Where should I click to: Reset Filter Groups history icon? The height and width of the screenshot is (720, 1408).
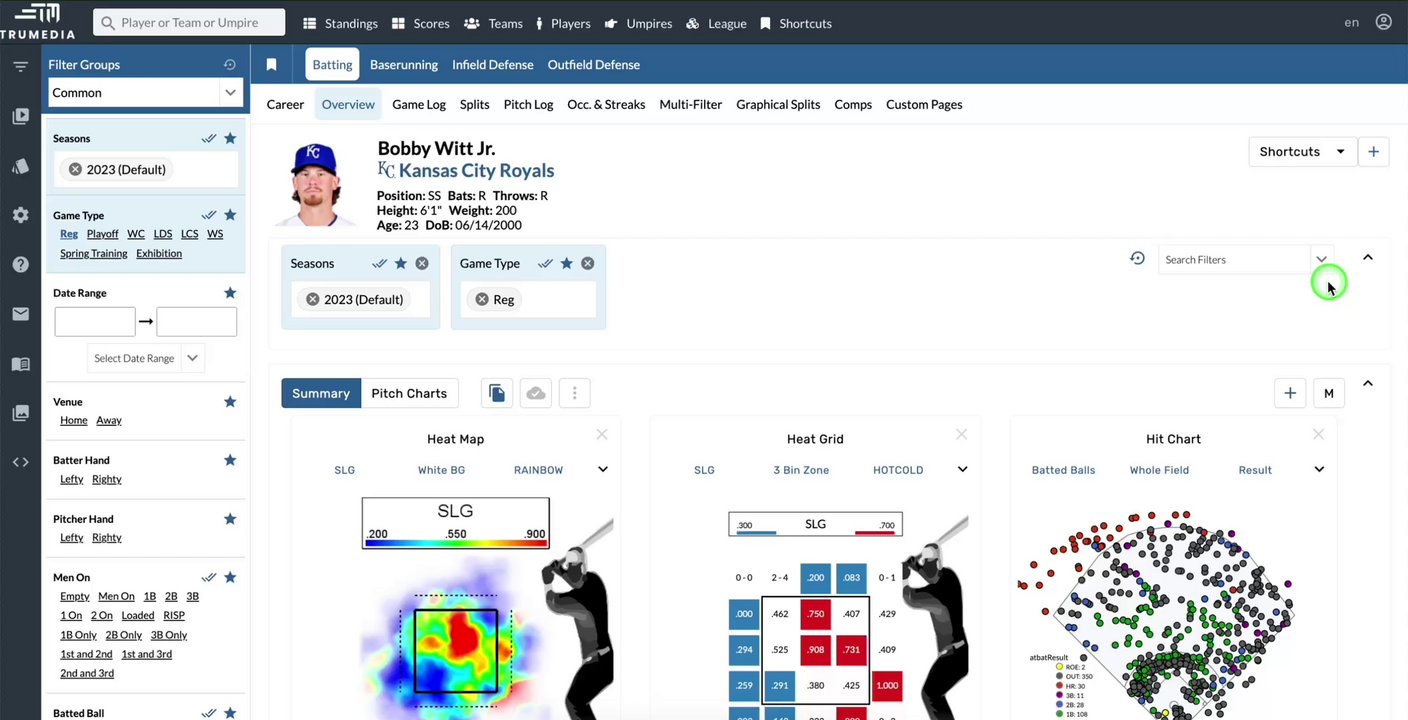[229, 64]
